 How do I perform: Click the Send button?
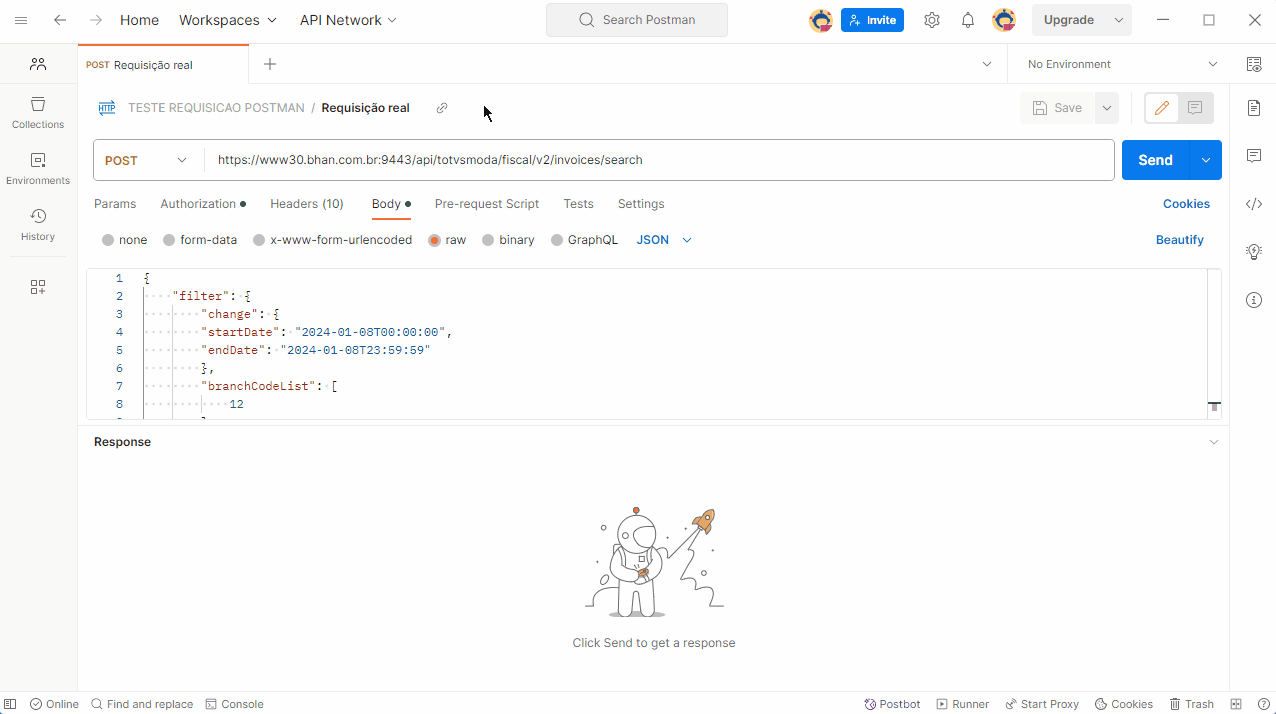1155,160
